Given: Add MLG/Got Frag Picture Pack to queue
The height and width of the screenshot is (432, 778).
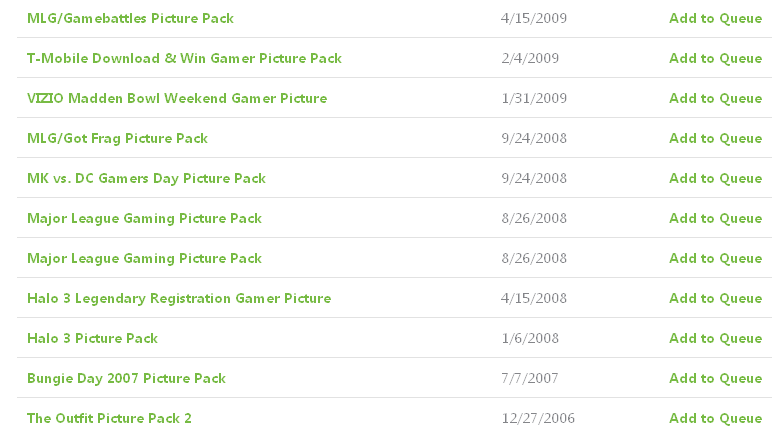Looking at the screenshot, I should pos(715,138).
